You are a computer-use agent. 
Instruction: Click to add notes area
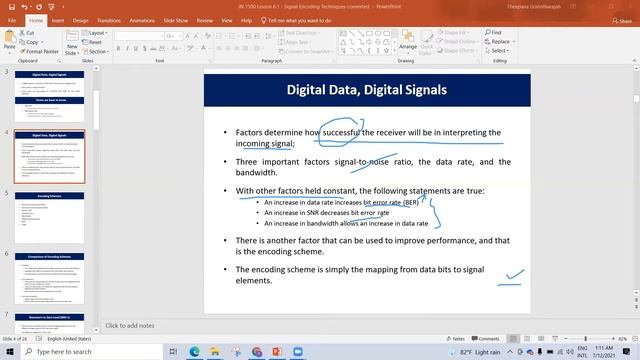pyautogui.click(x=130, y=326)
